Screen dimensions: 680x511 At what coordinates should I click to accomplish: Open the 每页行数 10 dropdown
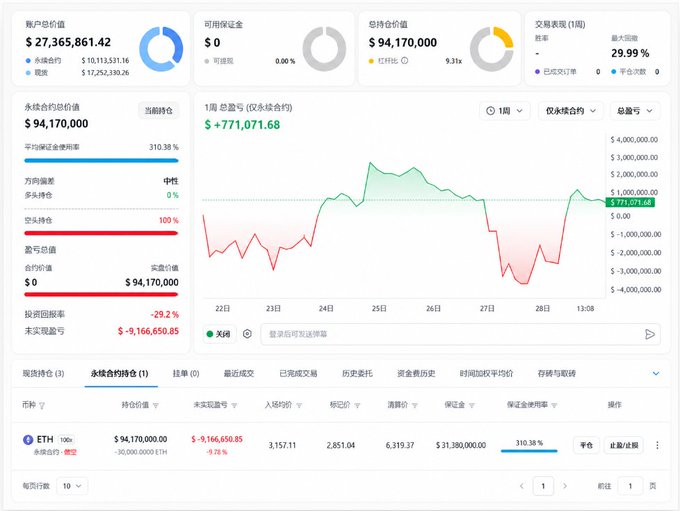point(72,486)
